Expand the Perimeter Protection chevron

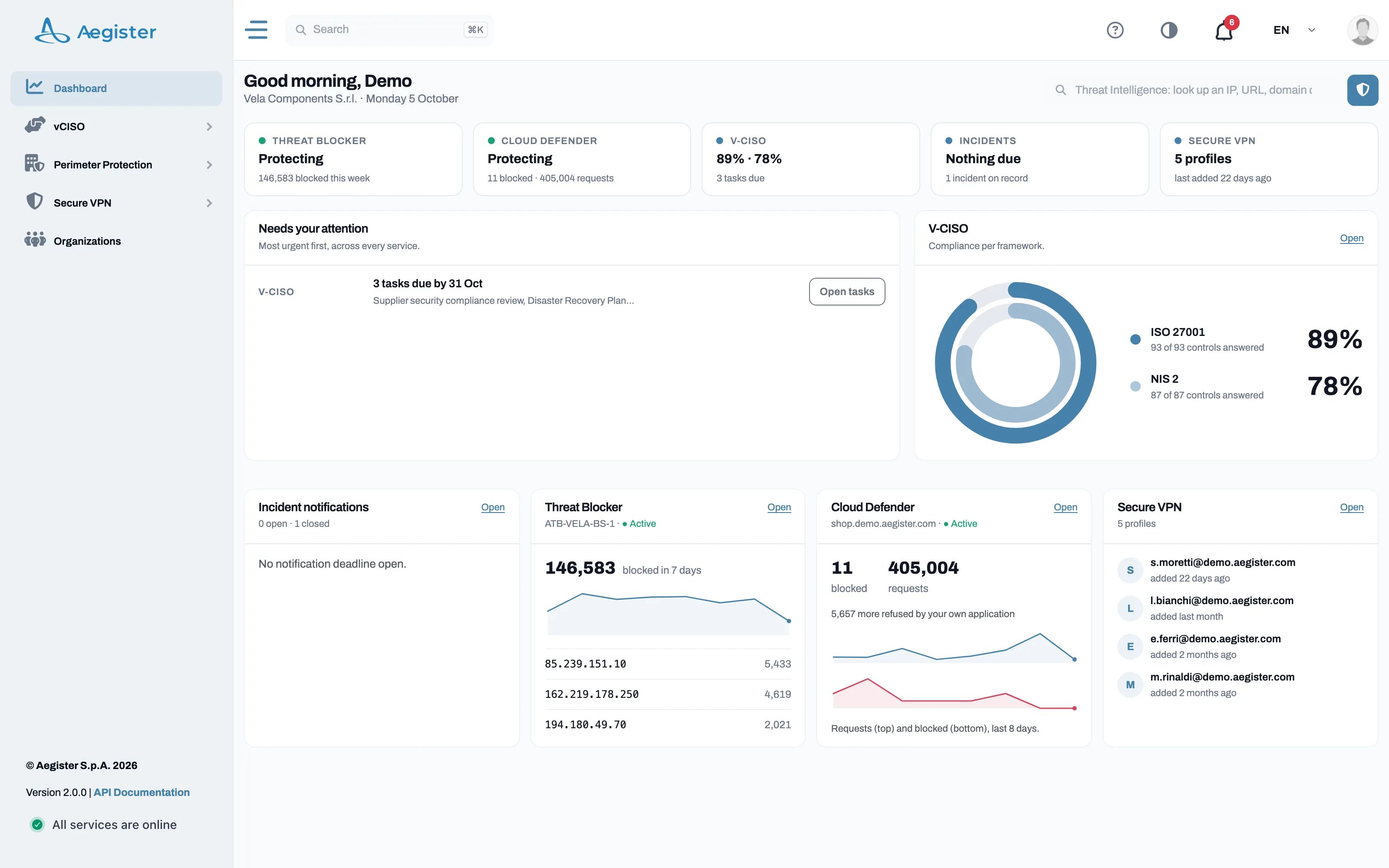(x=209, y=165)
